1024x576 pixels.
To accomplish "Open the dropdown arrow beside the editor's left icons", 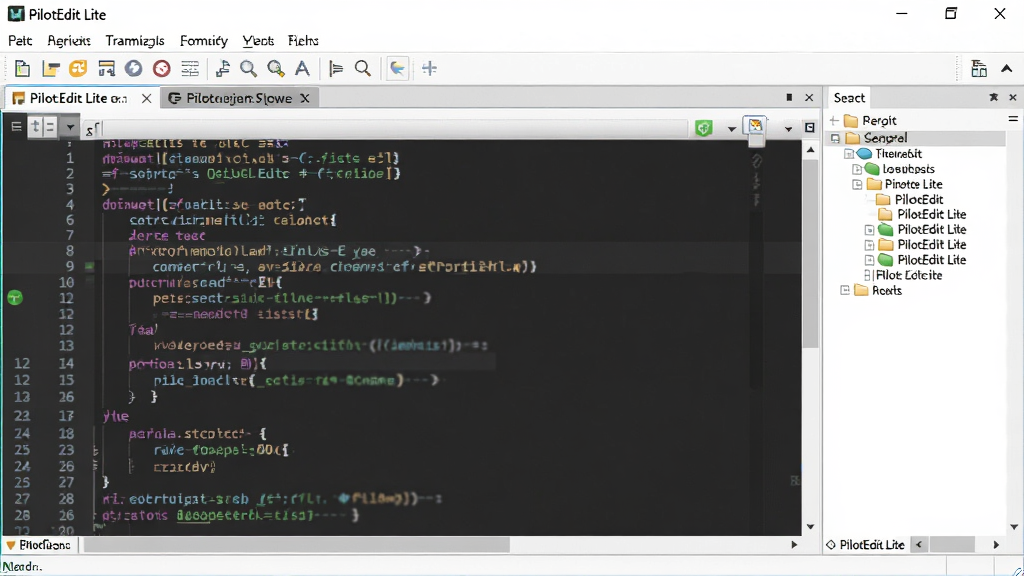I will (70, 127).
